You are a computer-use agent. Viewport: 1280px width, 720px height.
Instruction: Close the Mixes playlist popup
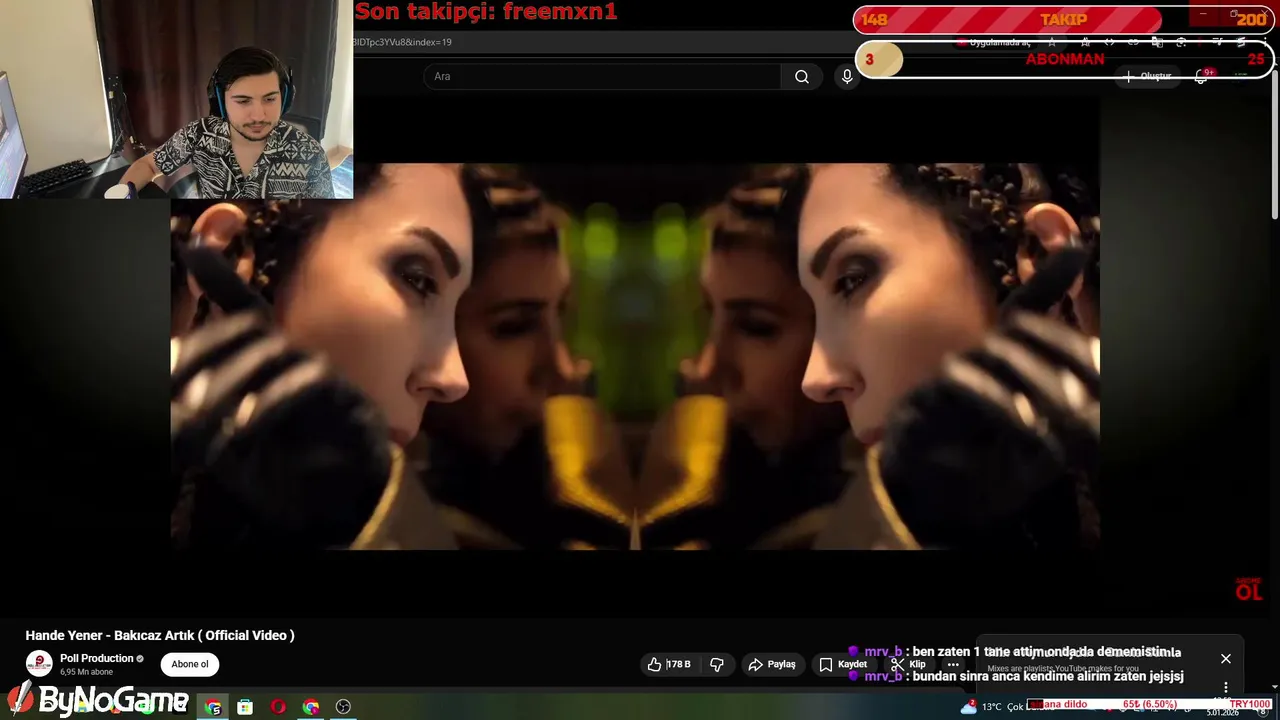point(1225,659)
